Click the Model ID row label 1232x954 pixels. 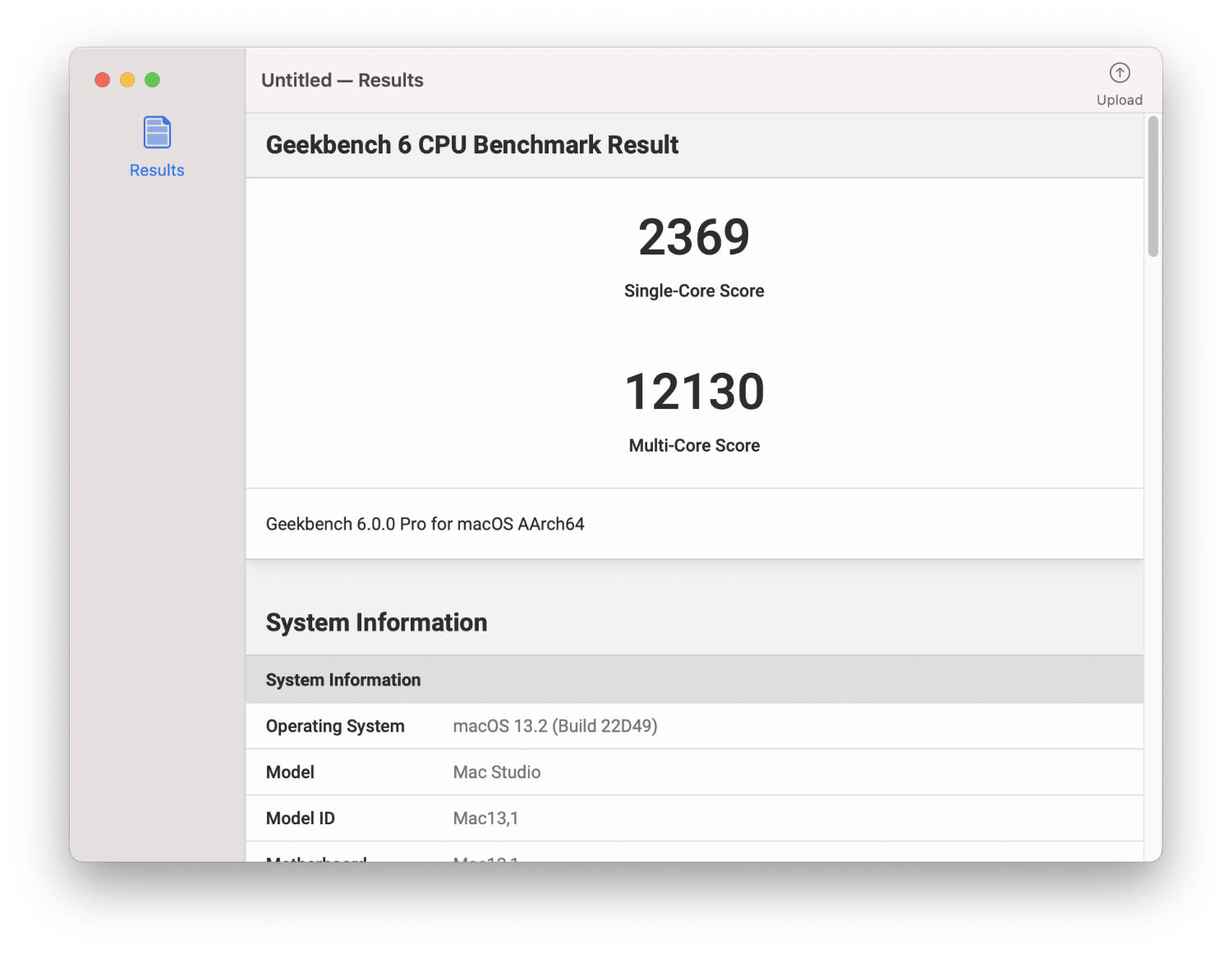pyautogui.click(x=301, y=818)
